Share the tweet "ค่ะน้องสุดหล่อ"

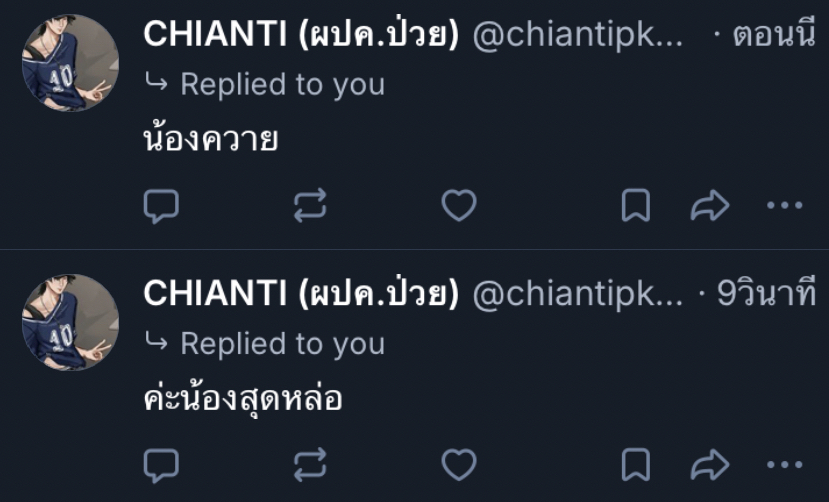click(709, 464)
